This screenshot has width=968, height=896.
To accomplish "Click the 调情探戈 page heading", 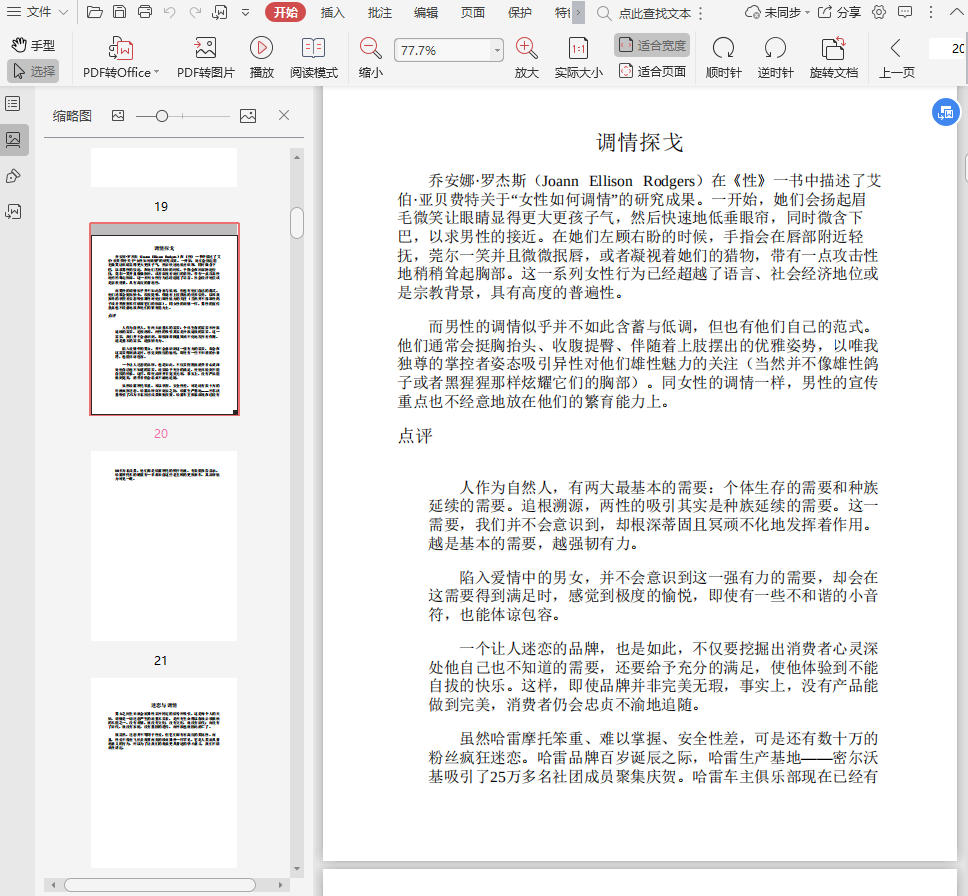I will click(640, 142).
